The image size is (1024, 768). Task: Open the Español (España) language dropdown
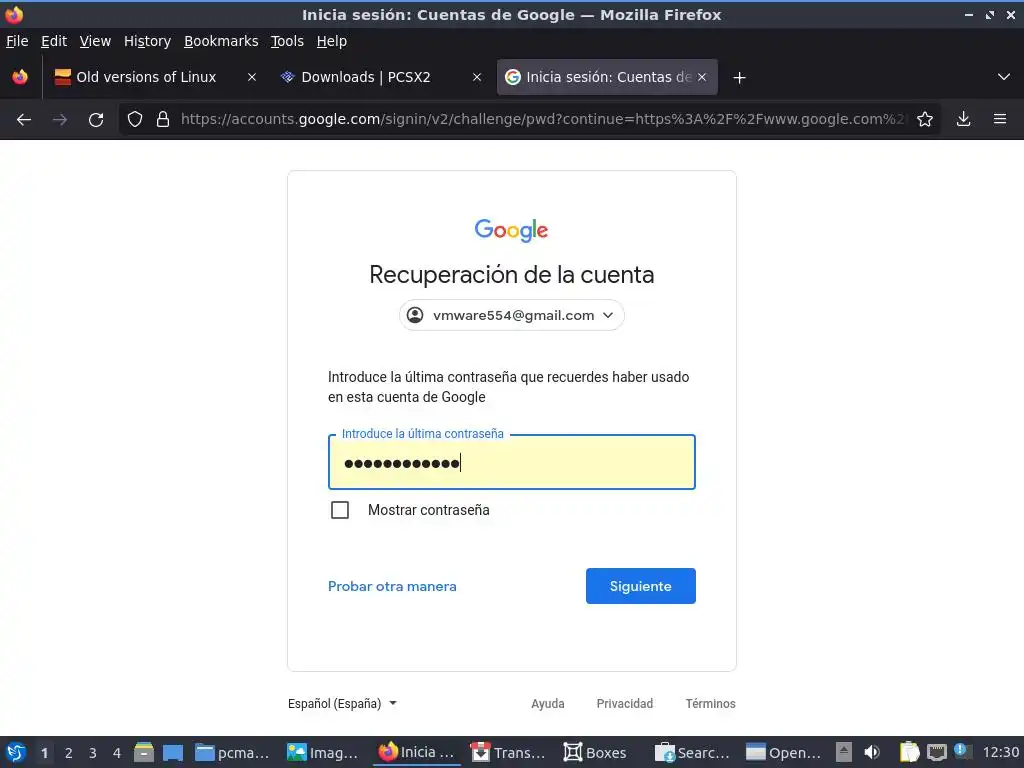click(342, 703)
